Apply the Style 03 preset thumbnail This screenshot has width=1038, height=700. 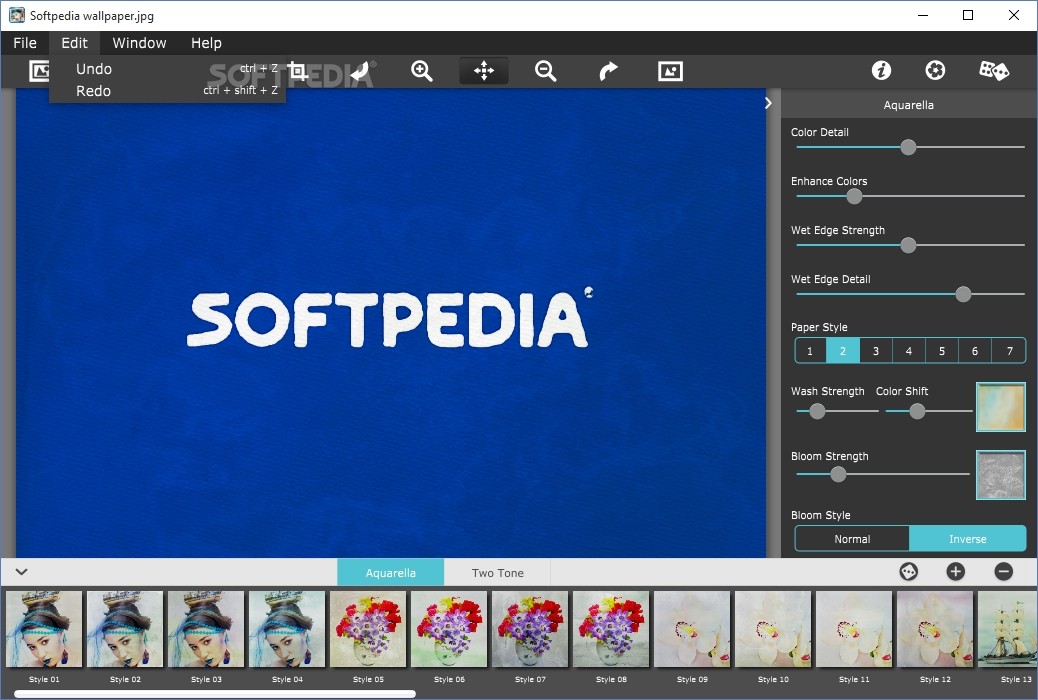(x=206, y=629)
